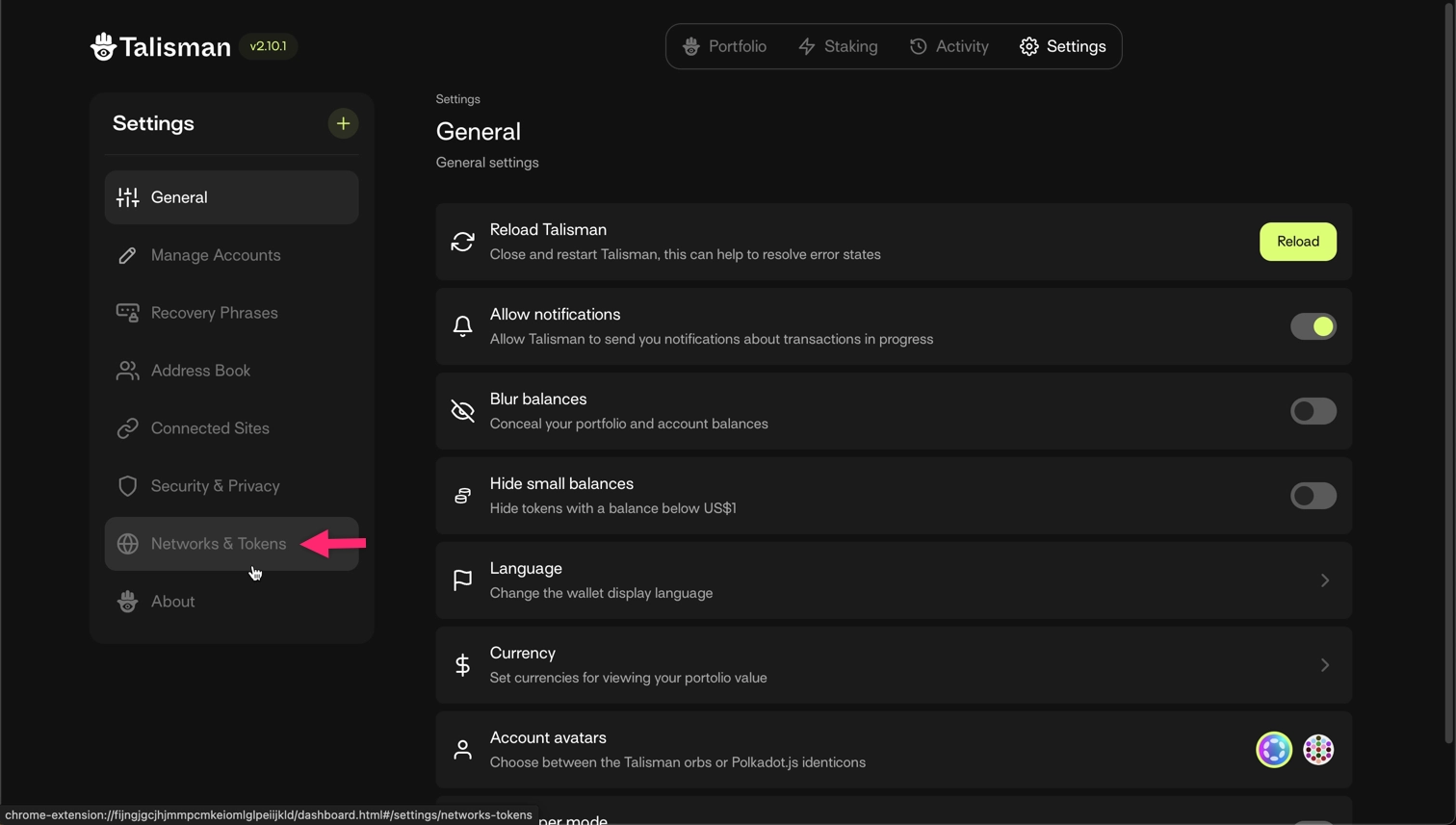The width and height of the screenshot is (1456, 825).
Task: Click the 'Change the wallet display language' description
Action: pyautogui.click(x=601, y=593)
